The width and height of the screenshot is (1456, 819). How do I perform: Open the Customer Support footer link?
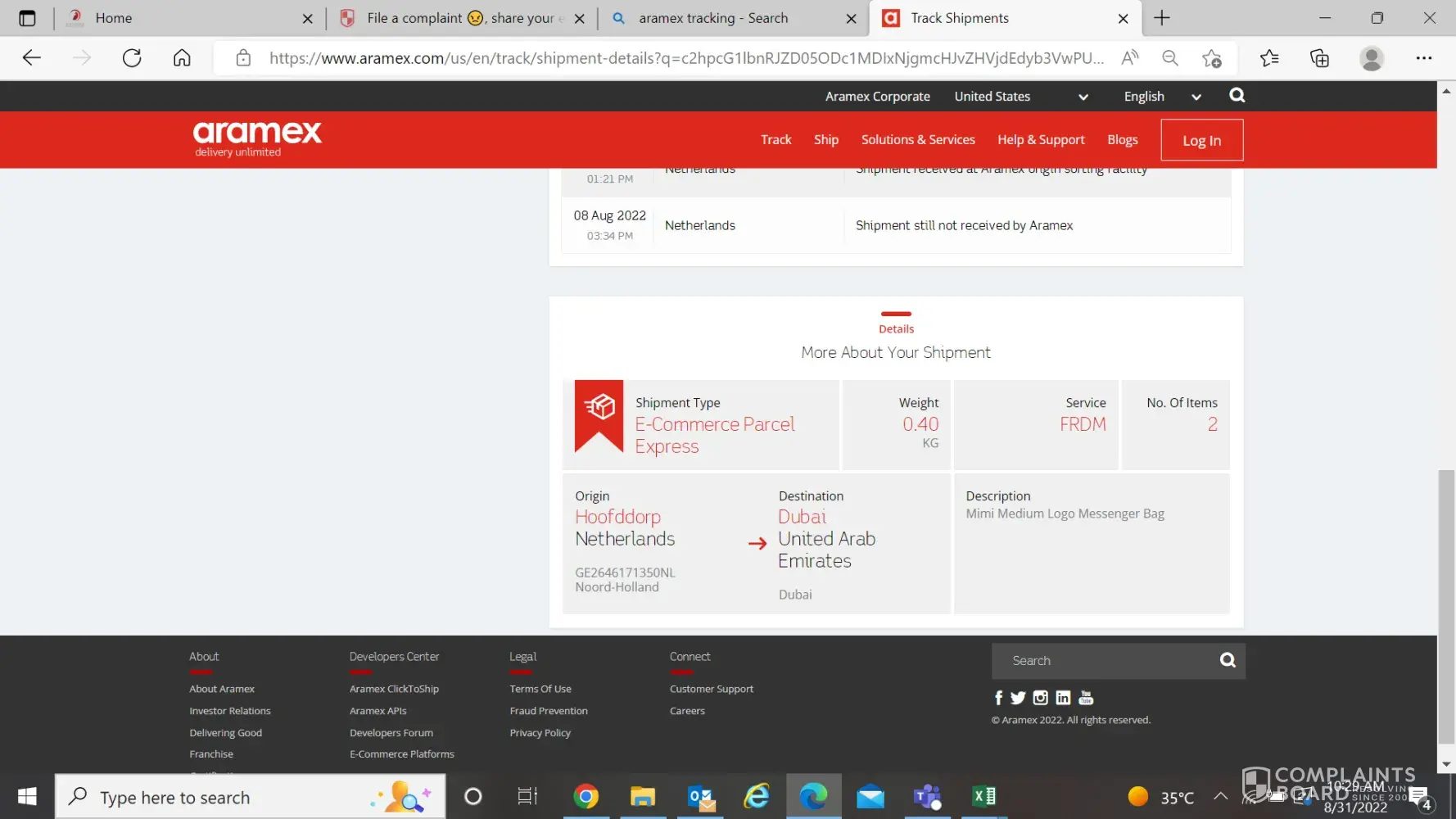click(x=711, y=689)
